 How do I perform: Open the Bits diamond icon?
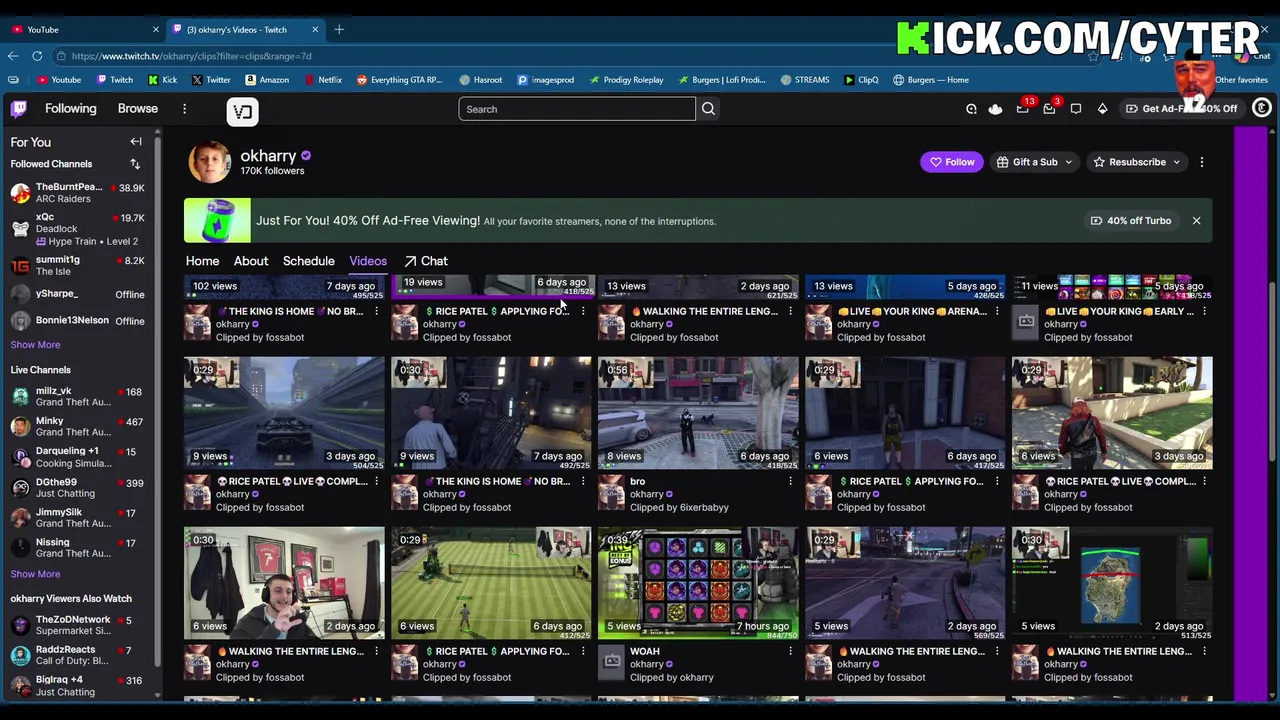coord(1102,109)
